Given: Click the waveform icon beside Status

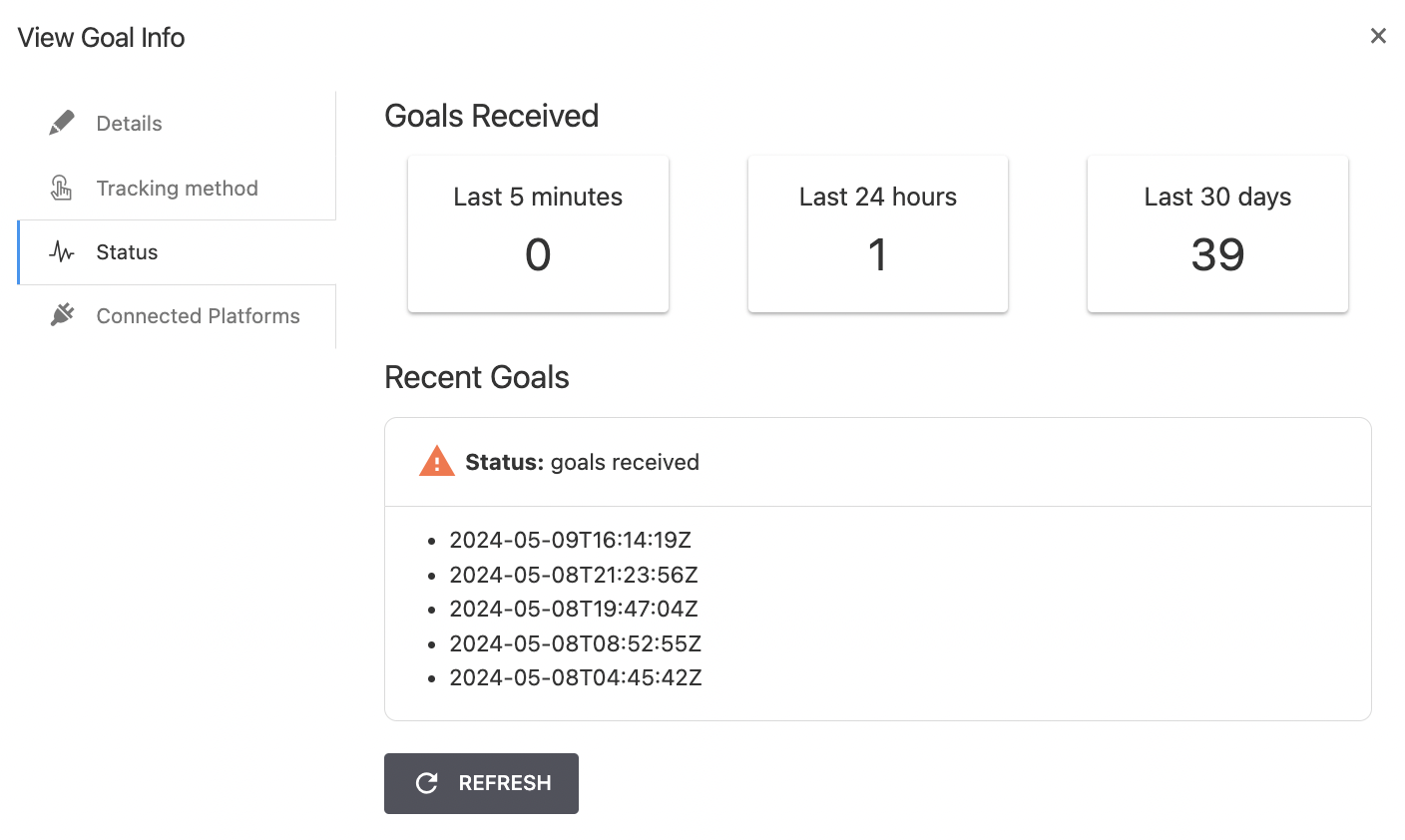Looking at the screenshot, I should [x=61, y=251].
